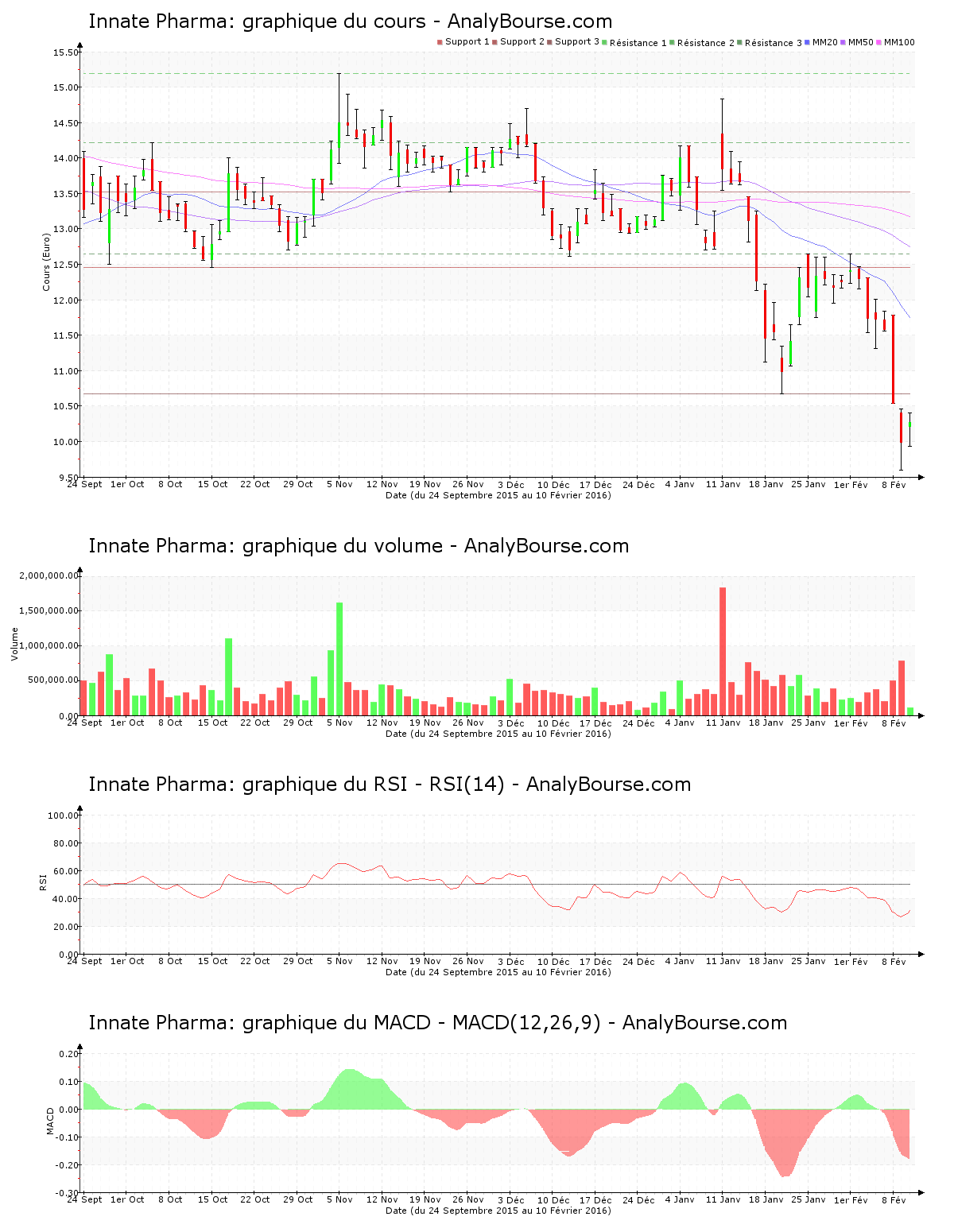
Task: Click the 'graphique du RSI - RSI(14)' title
Action: coord(390,785)
